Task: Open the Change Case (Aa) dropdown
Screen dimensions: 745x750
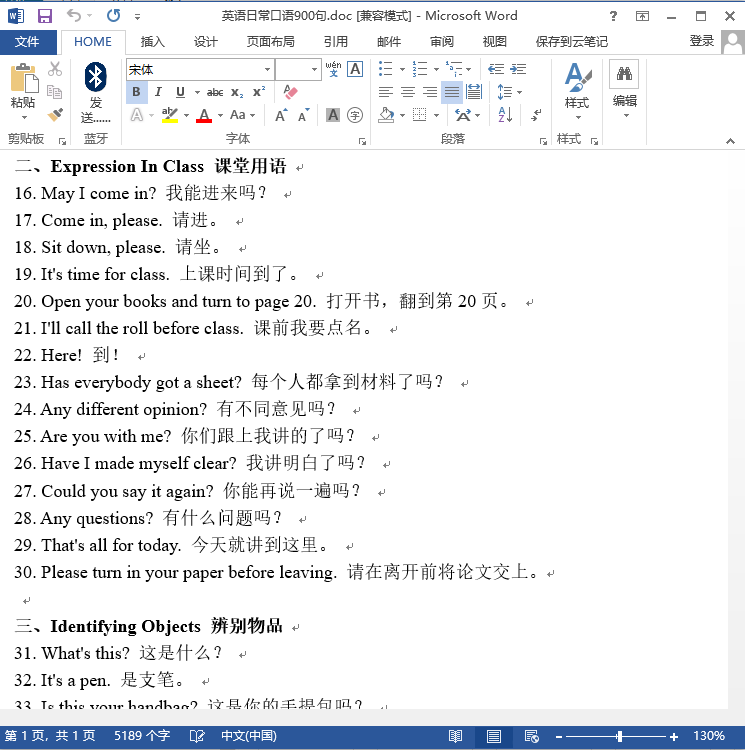Action: (242, 115)
